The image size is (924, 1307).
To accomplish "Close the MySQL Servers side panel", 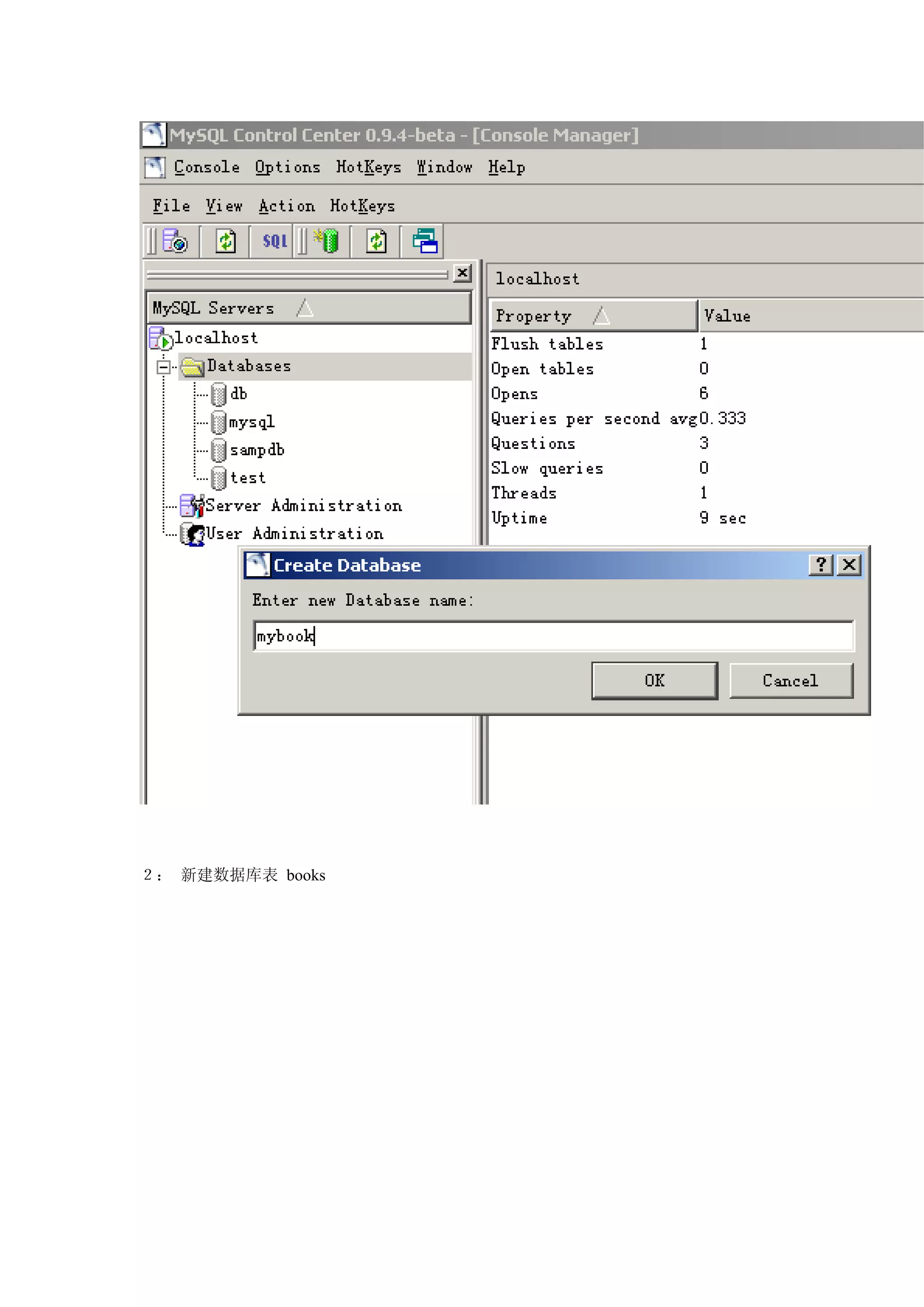I will 462,273.
